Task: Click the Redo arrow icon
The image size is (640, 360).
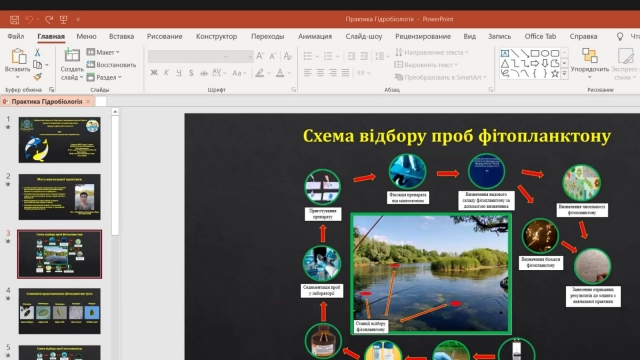Action: tap(49, 19)
